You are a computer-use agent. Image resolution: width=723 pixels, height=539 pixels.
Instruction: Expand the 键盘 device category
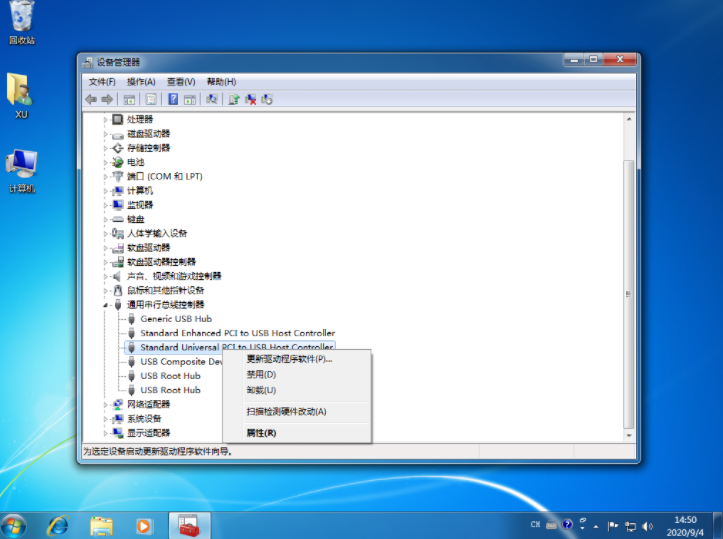(106, 219)
